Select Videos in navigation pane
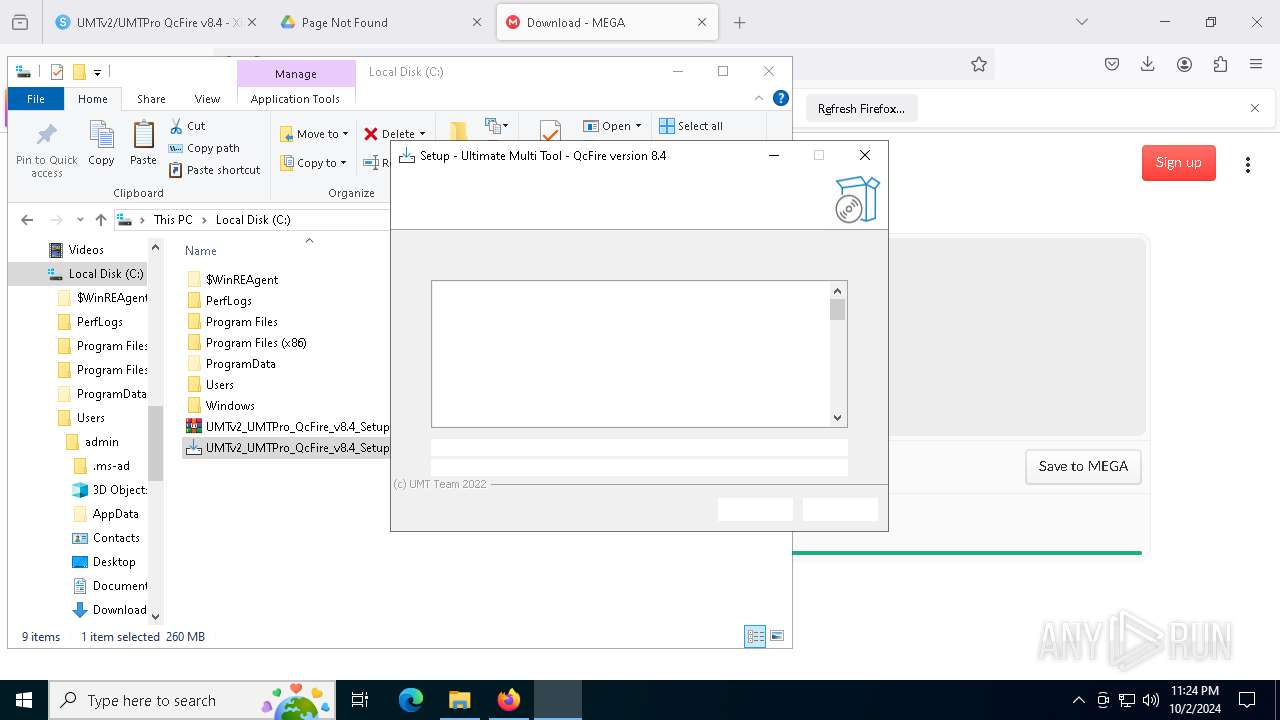Screen dimensions: 1280x720 pyautogui.click(x=86, y=250)
